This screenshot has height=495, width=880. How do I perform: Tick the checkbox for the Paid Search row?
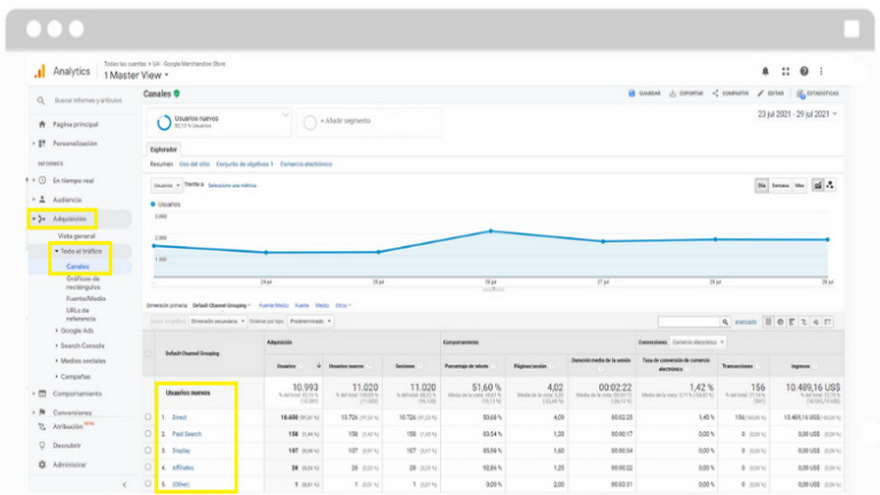pyautogui.click(x=148, y=434)
